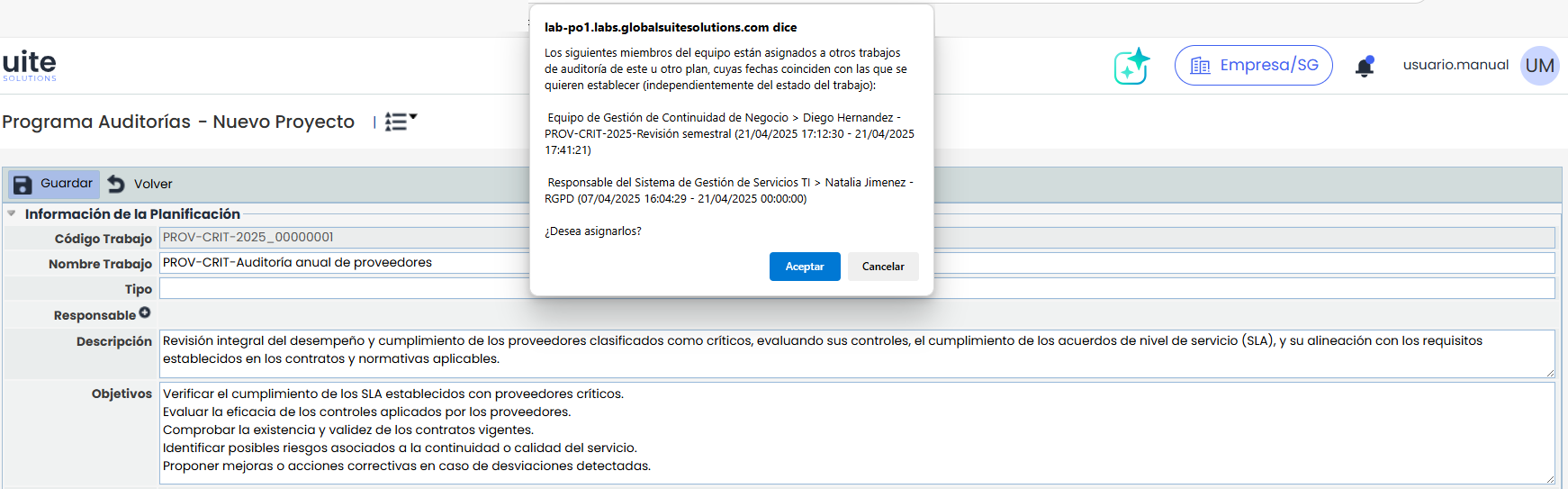Click into the Tipo field

342,289
